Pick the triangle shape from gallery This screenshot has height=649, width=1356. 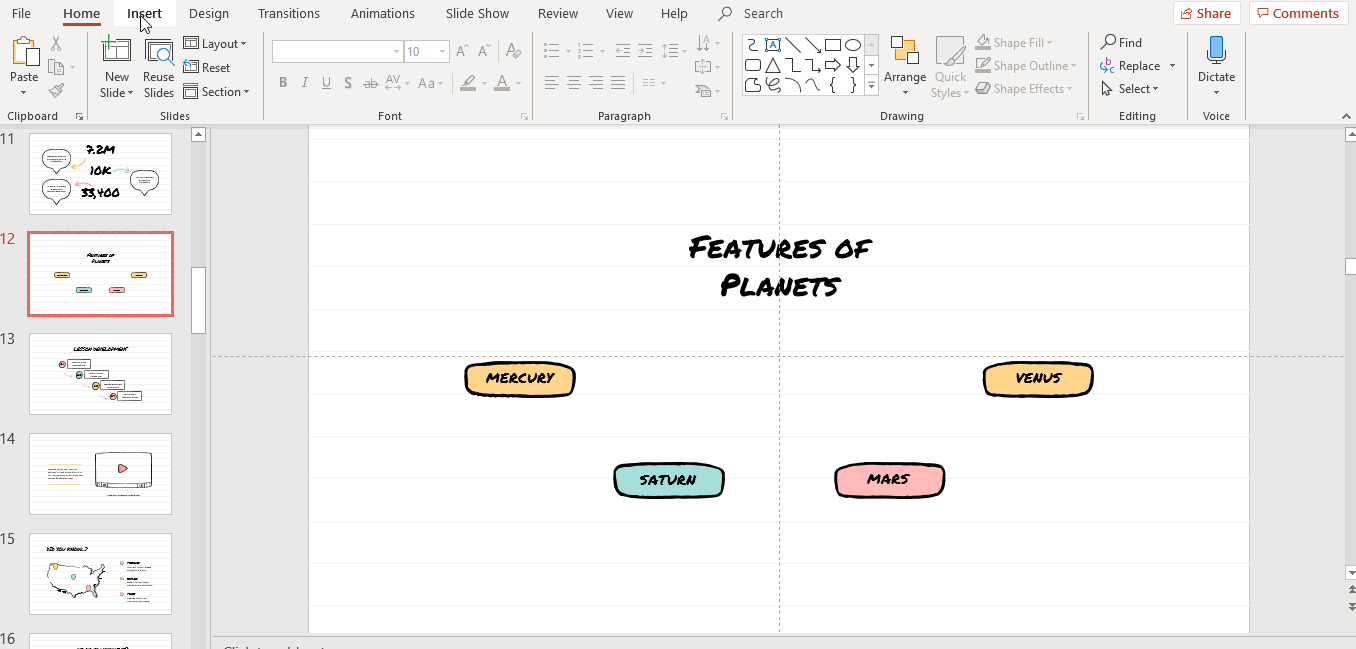tap(773, 66)
